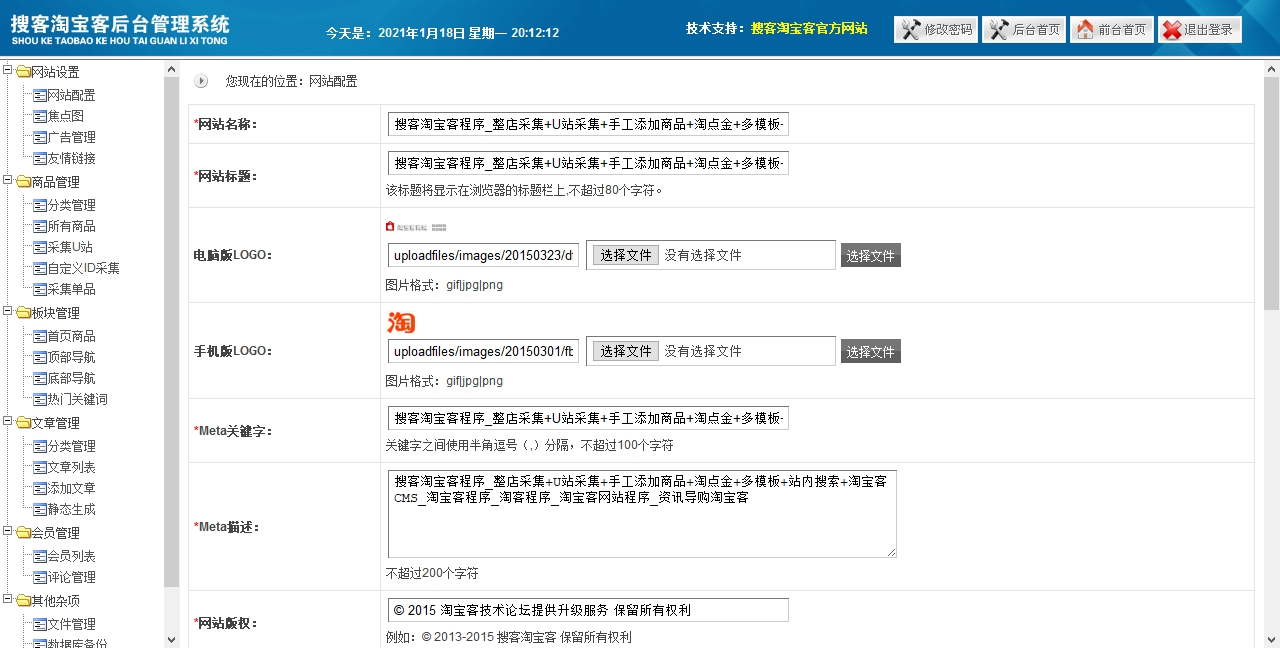Viewport: 1280px width, 648px height.
Task: Click the Meta关键字 text field
Action: (588, 418)
